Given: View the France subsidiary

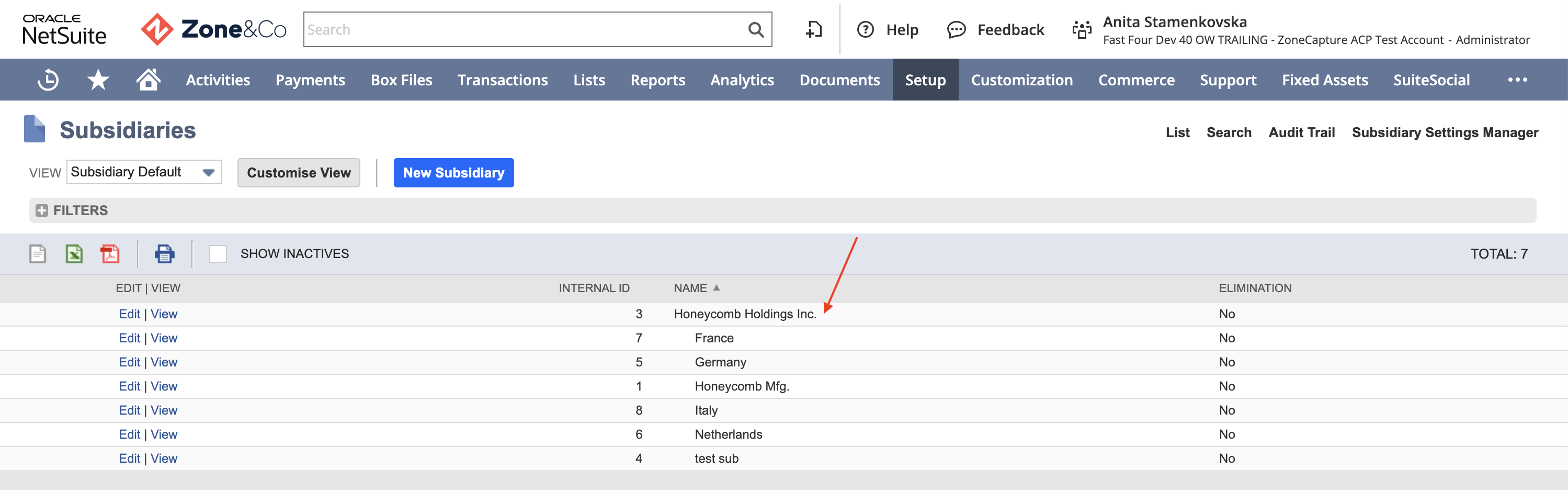Looking at the screenshot, I should pos(164,338).
